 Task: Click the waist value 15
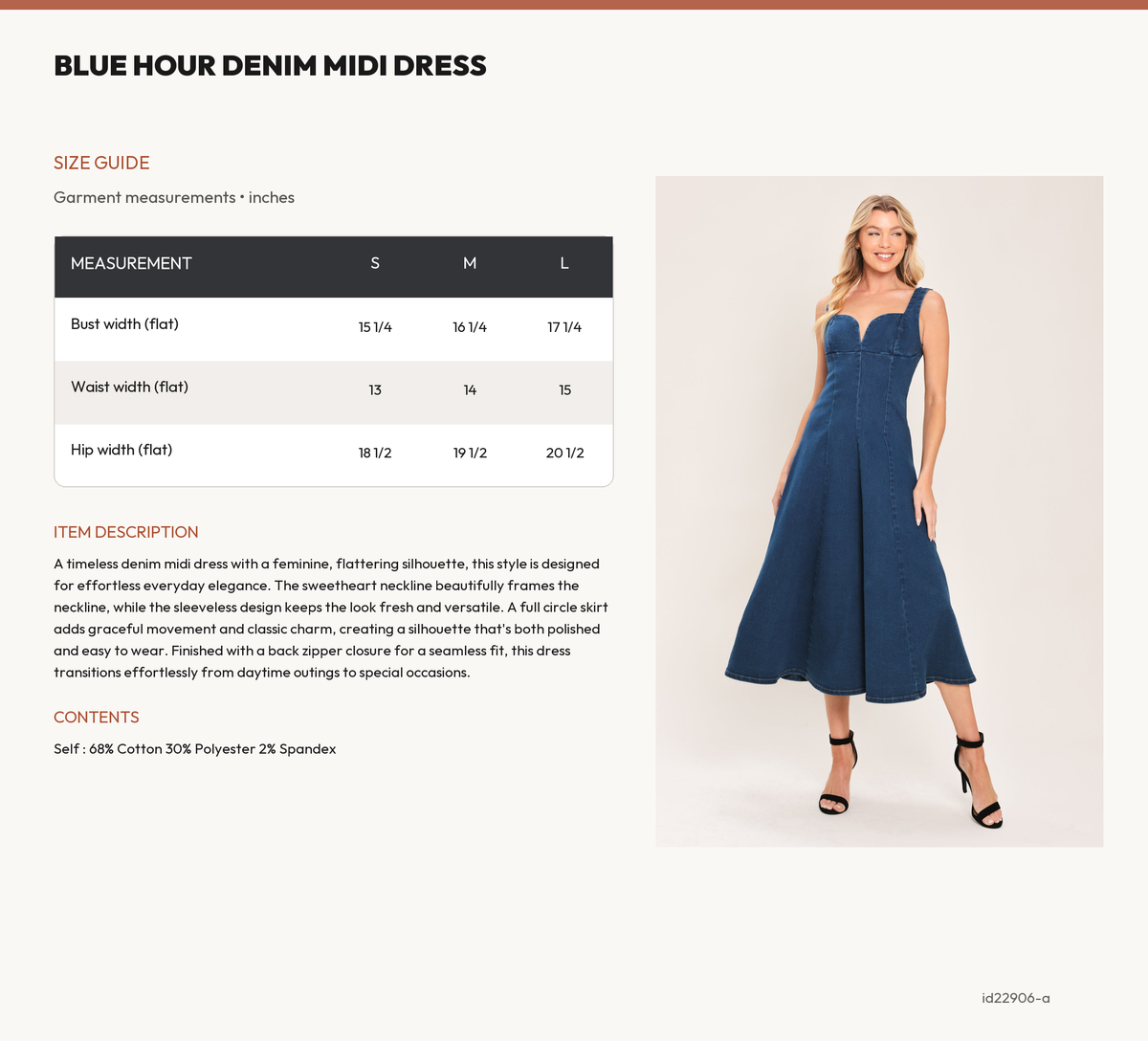click(564, 390)
